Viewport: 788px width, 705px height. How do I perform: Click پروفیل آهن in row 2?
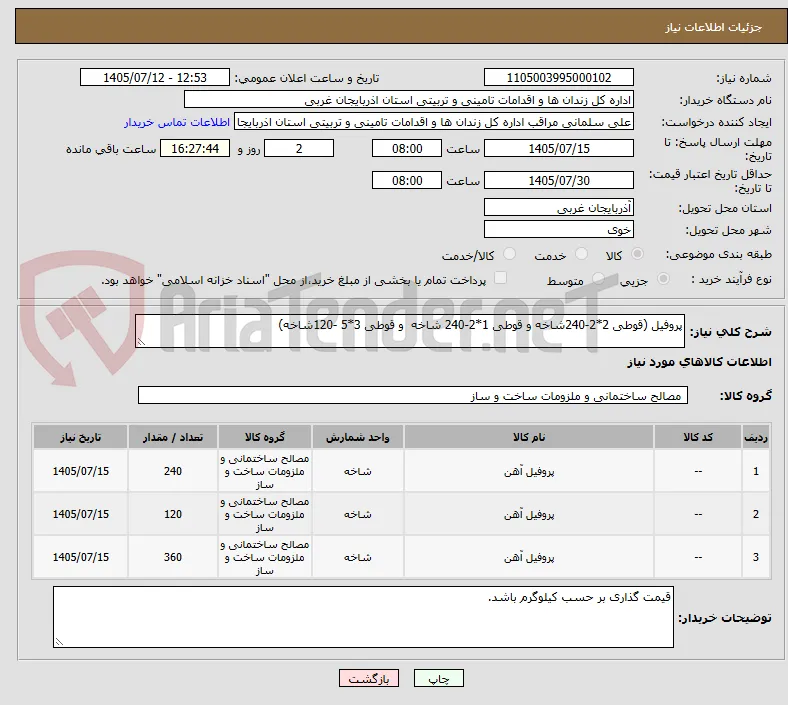pyautogui.click(x=529, y=515)
